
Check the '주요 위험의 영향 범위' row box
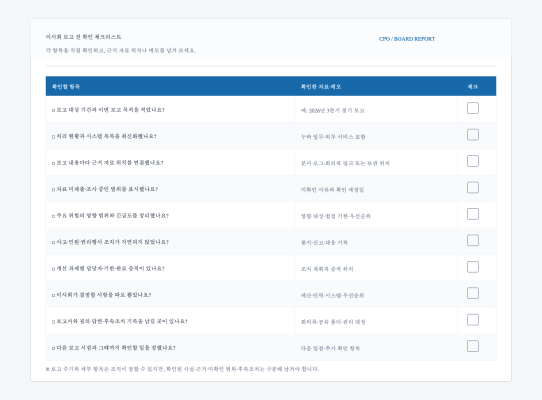[x=473, y=214]
